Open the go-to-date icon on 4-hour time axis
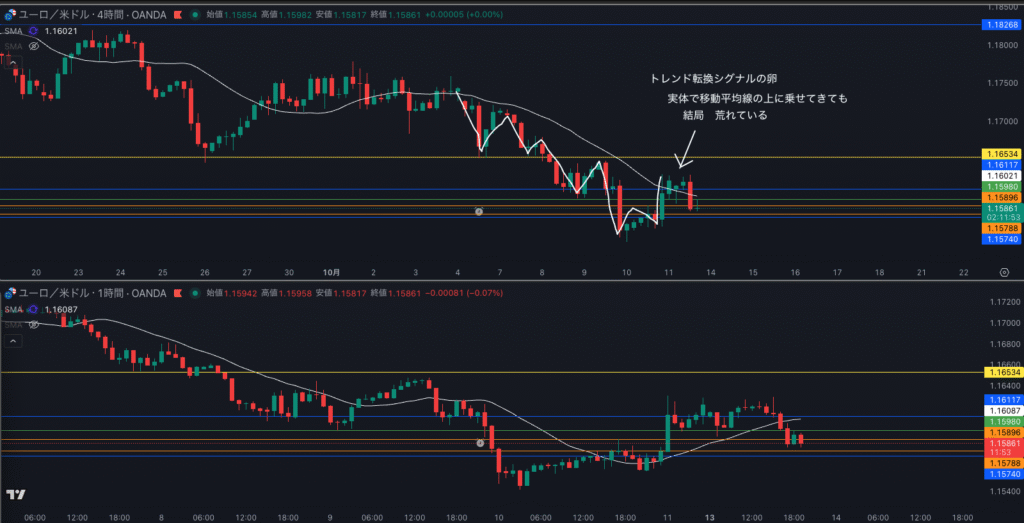Viewport: 1024px width, 523px height. tap(1003, 272)
